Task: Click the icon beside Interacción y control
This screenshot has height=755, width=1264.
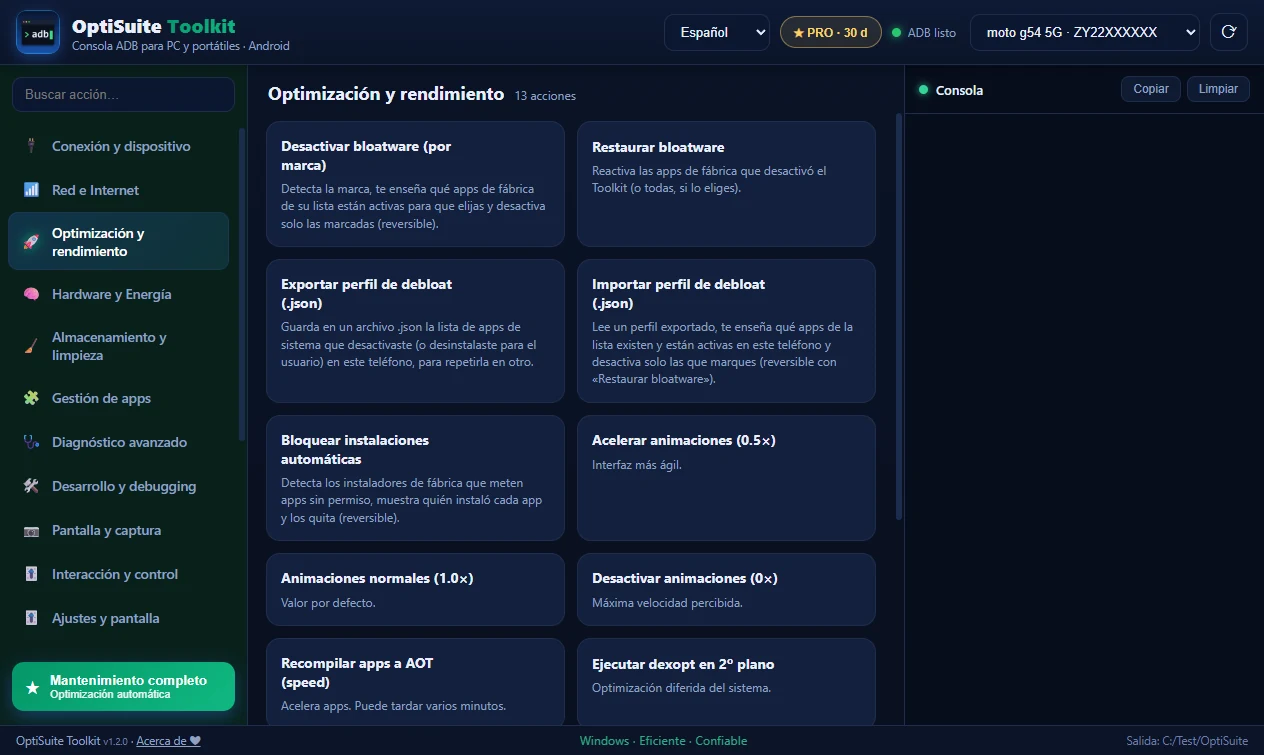Action: point(31,574)
